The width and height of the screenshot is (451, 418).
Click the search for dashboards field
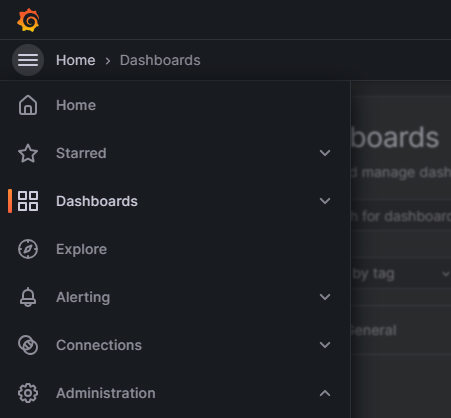click(x=401, y=216)
